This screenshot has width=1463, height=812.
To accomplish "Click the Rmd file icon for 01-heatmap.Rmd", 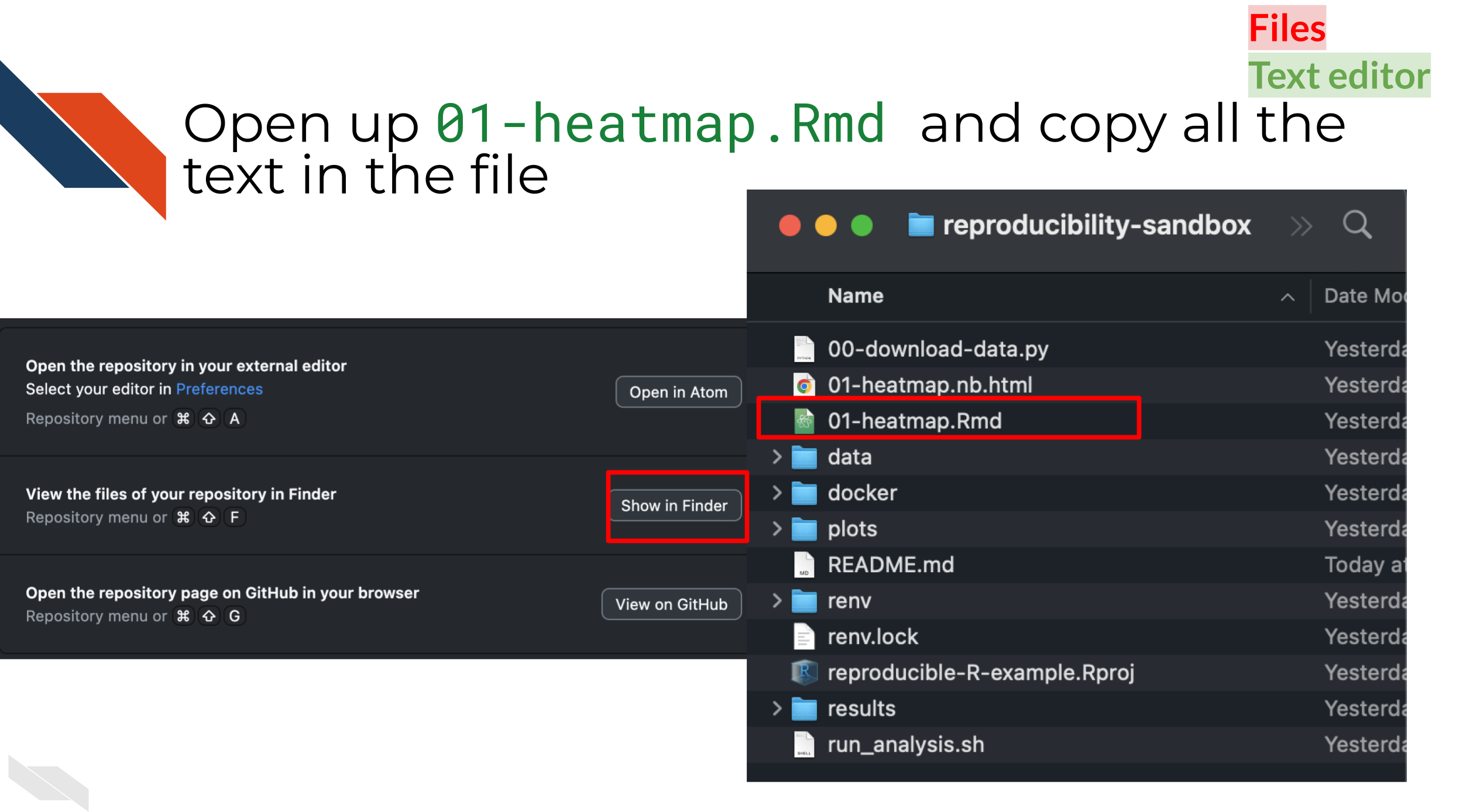I will [x=804, y=421].
